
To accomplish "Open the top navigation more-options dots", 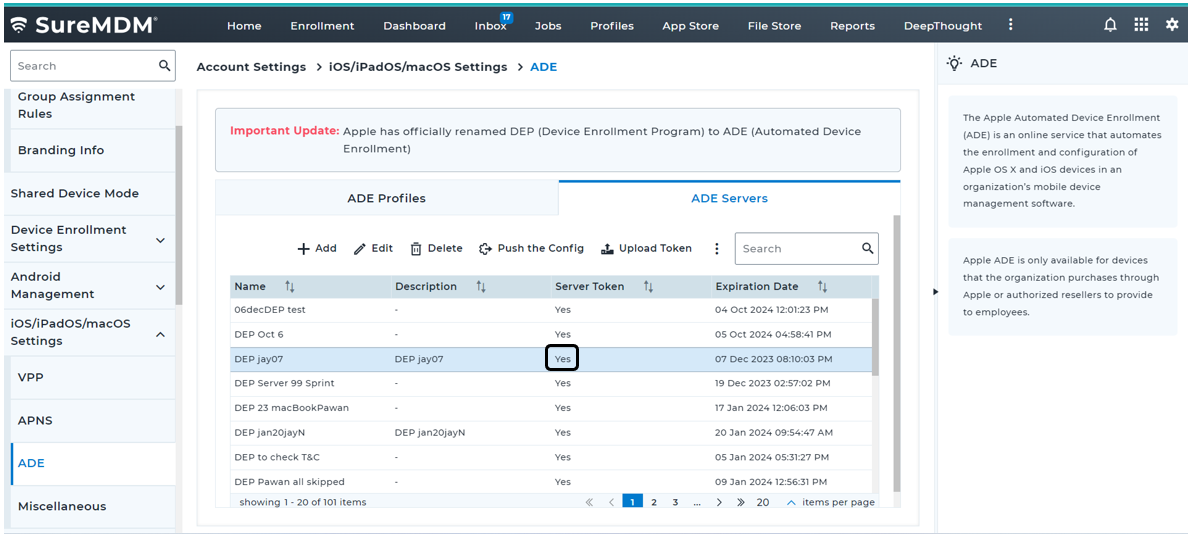I will point(1010,25).
